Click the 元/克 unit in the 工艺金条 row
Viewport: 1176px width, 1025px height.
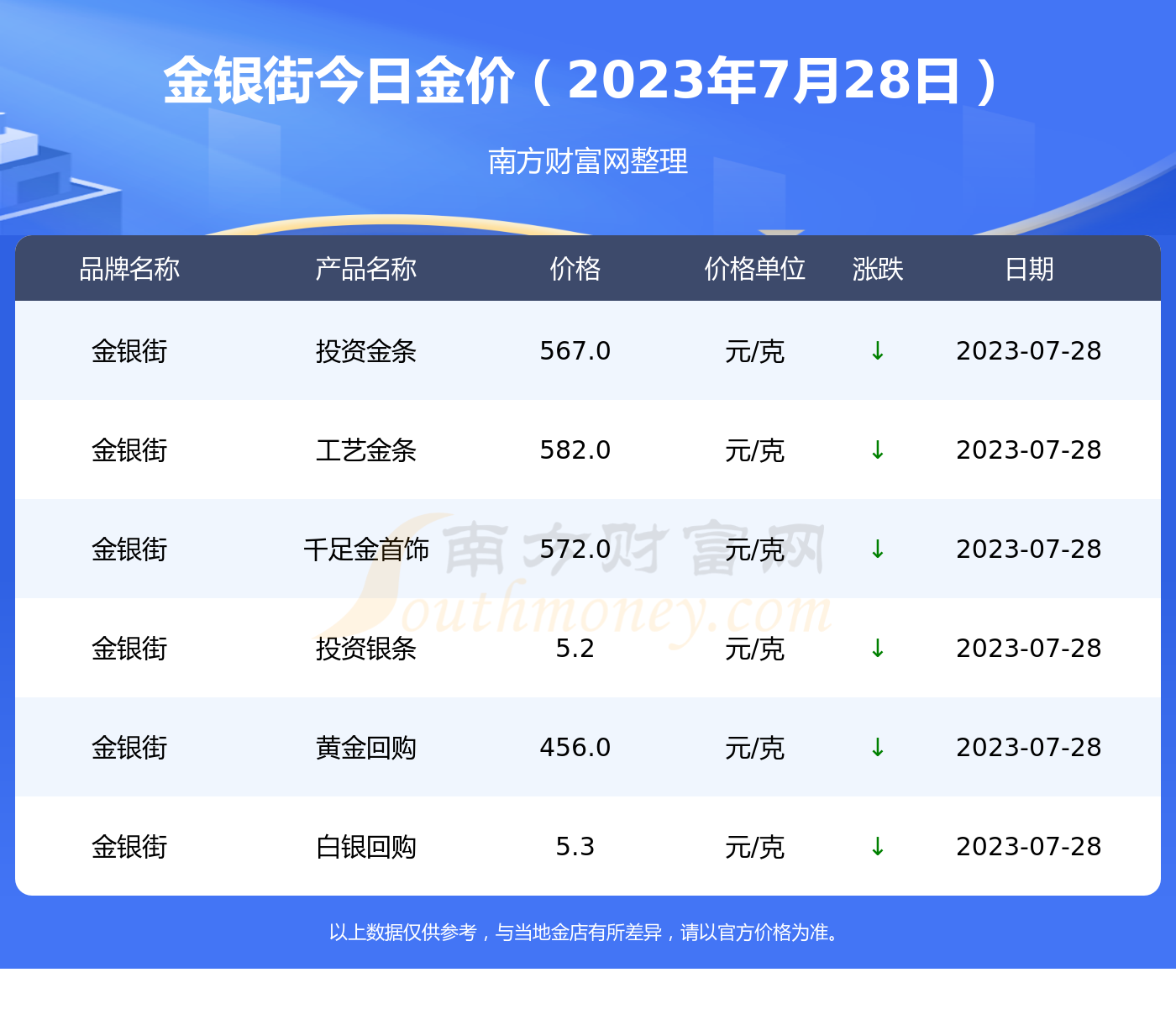pos(755,450)
